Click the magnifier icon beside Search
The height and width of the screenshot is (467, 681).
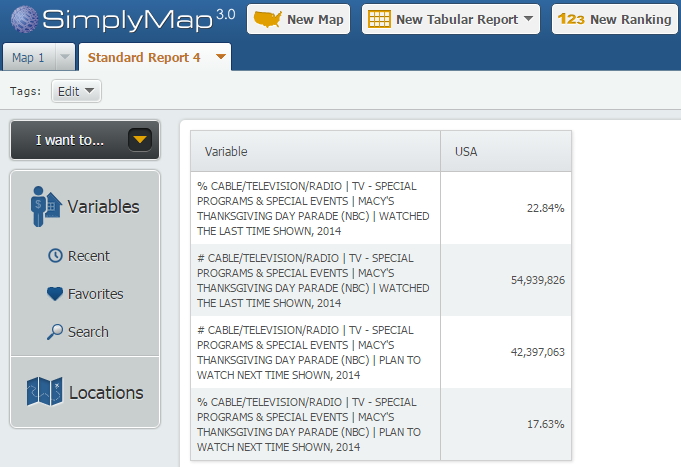(x=55, y=332)
